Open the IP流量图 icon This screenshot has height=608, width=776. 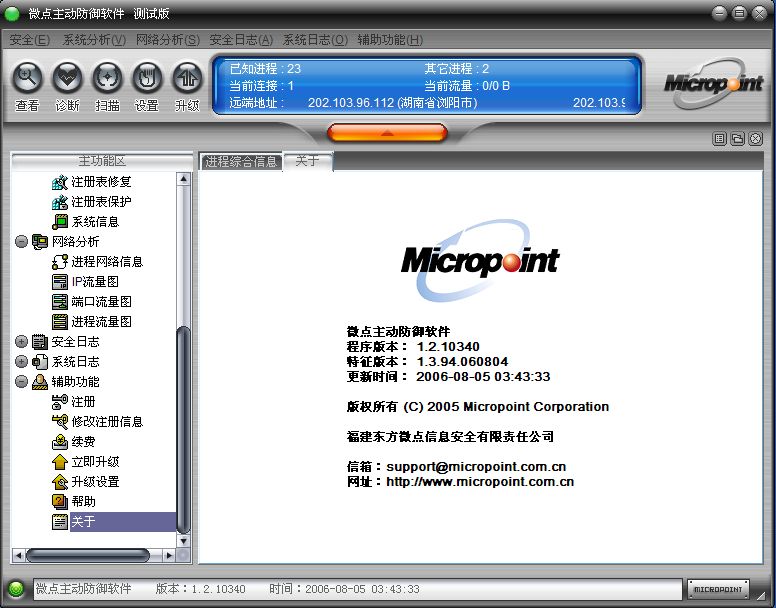[x=59, y=281]
